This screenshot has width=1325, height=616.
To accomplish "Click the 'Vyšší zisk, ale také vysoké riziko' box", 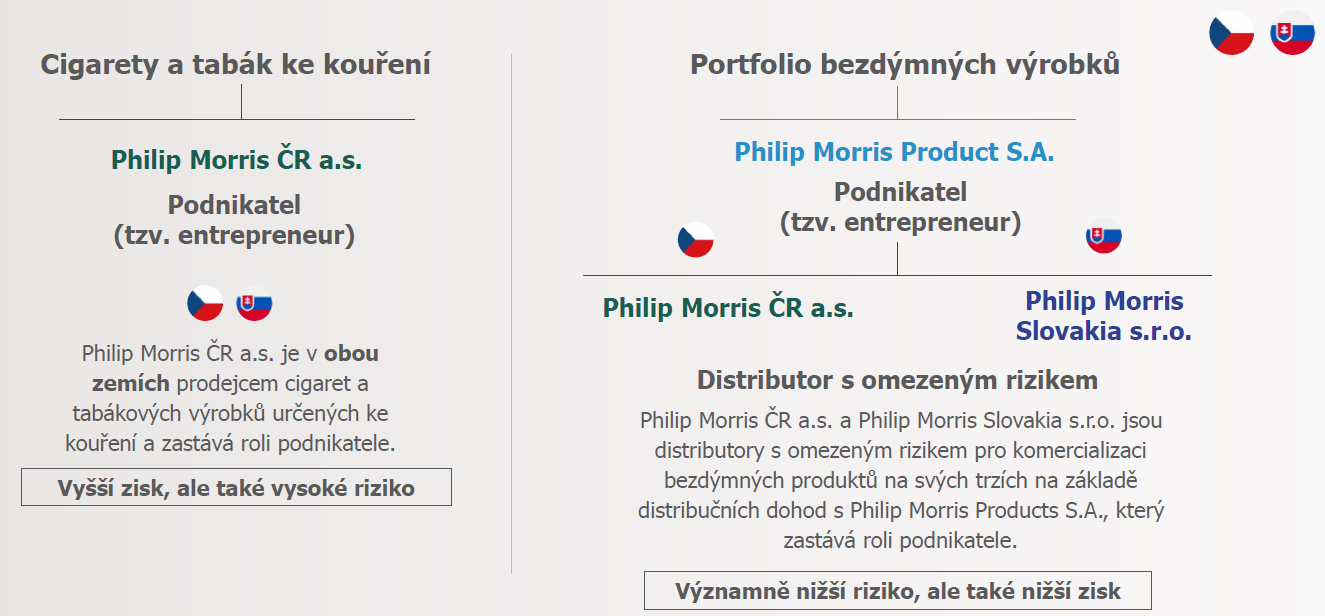I will point(236,487).
